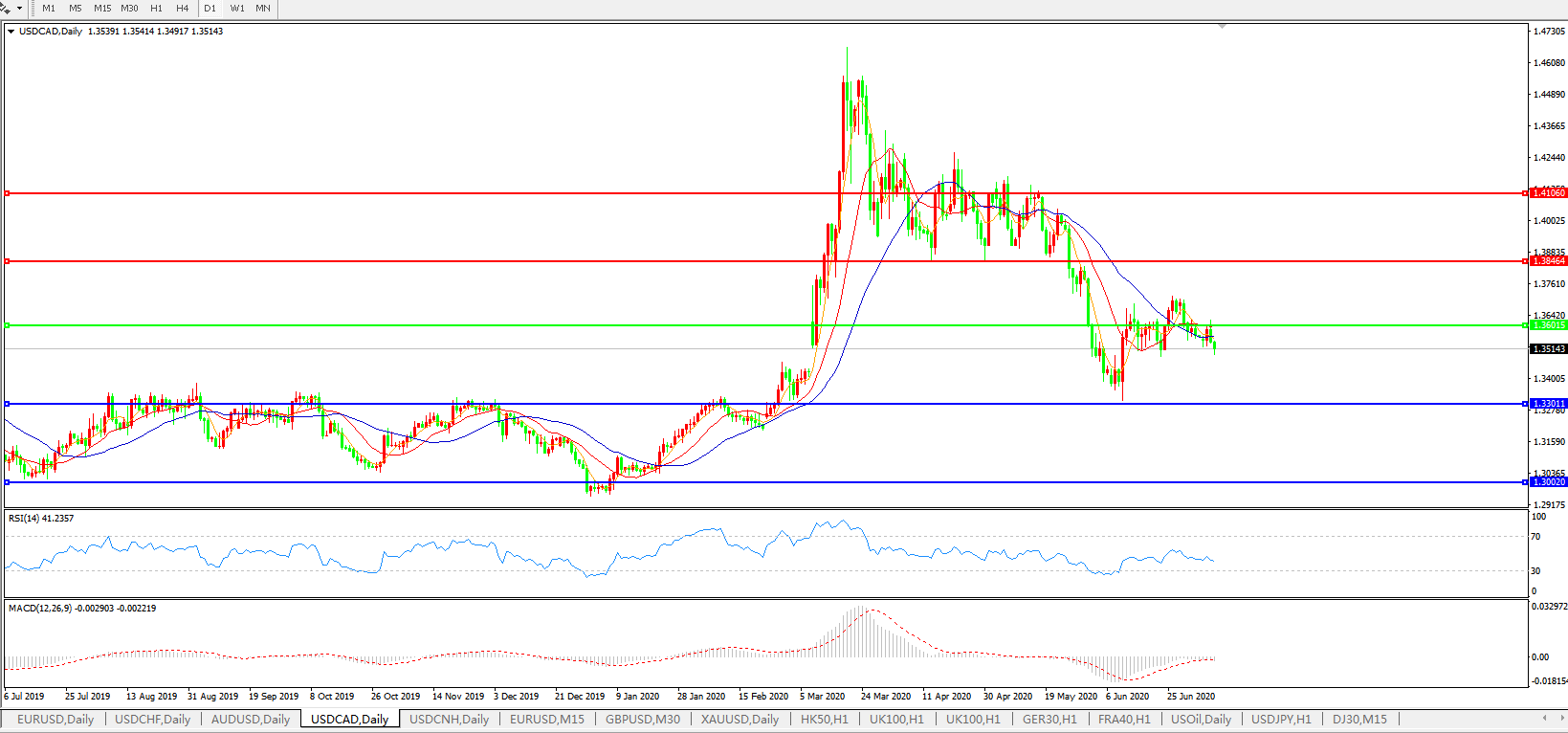Click the H1 timeframe button
The height and width of the screenshot is (733, 1568).
click(x=156, y=8)
